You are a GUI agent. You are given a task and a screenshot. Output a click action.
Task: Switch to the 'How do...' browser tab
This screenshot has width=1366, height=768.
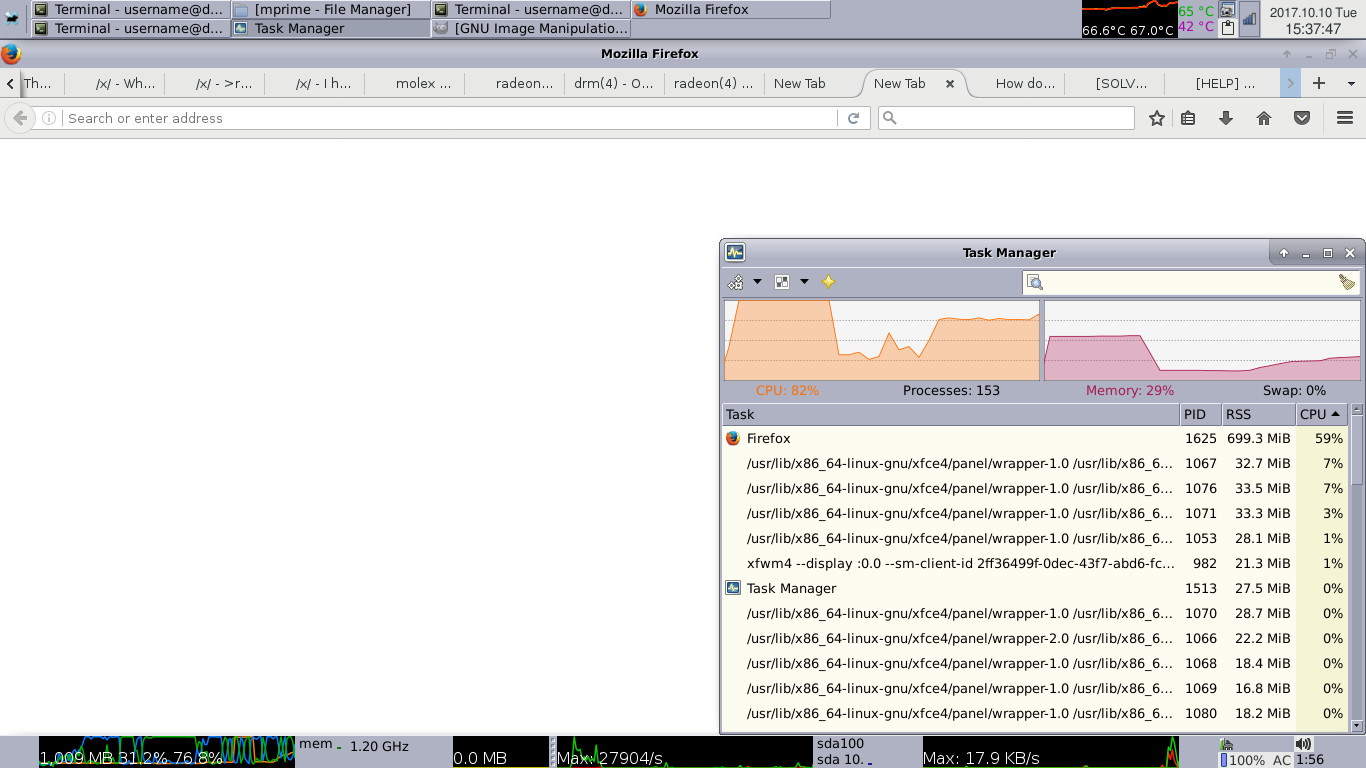tap(1025, 84)
